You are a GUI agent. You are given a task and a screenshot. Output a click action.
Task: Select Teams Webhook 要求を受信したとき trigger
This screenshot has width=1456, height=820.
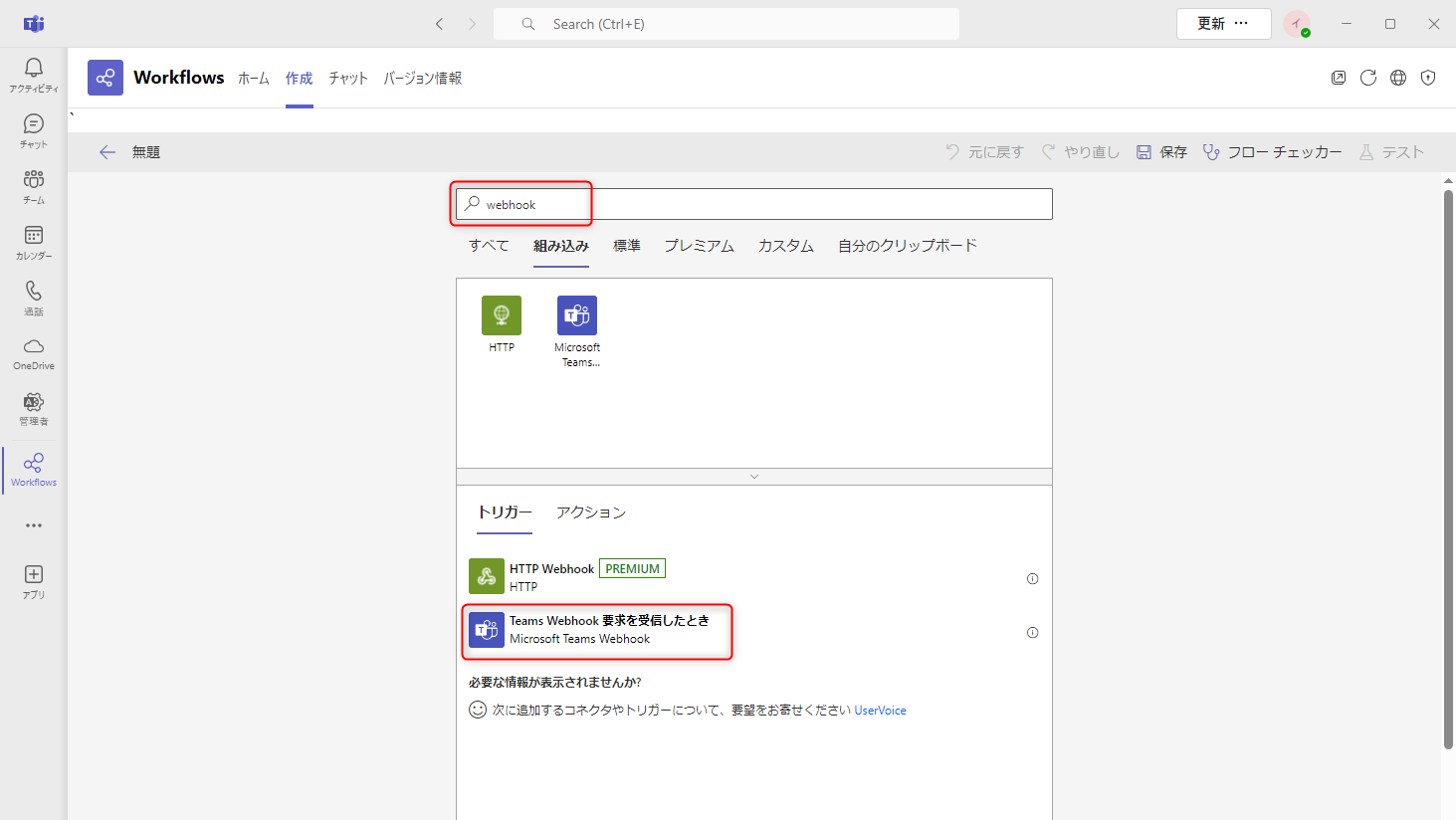754,631
